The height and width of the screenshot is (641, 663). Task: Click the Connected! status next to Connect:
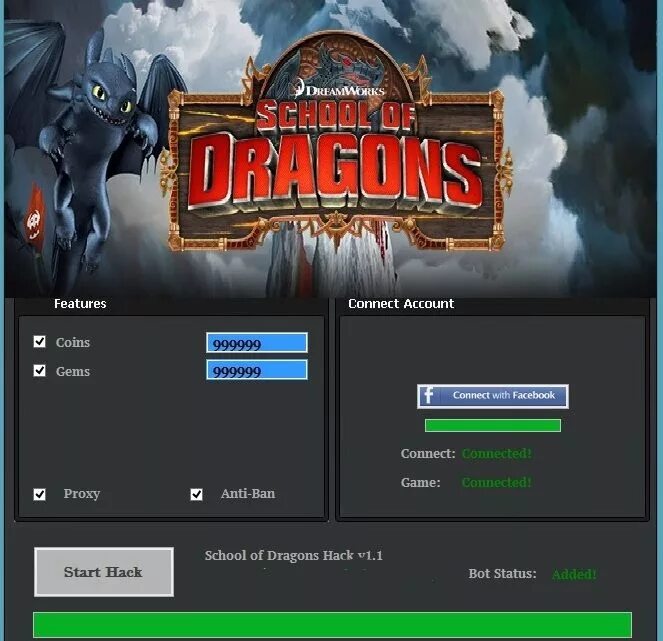[496, 453]
